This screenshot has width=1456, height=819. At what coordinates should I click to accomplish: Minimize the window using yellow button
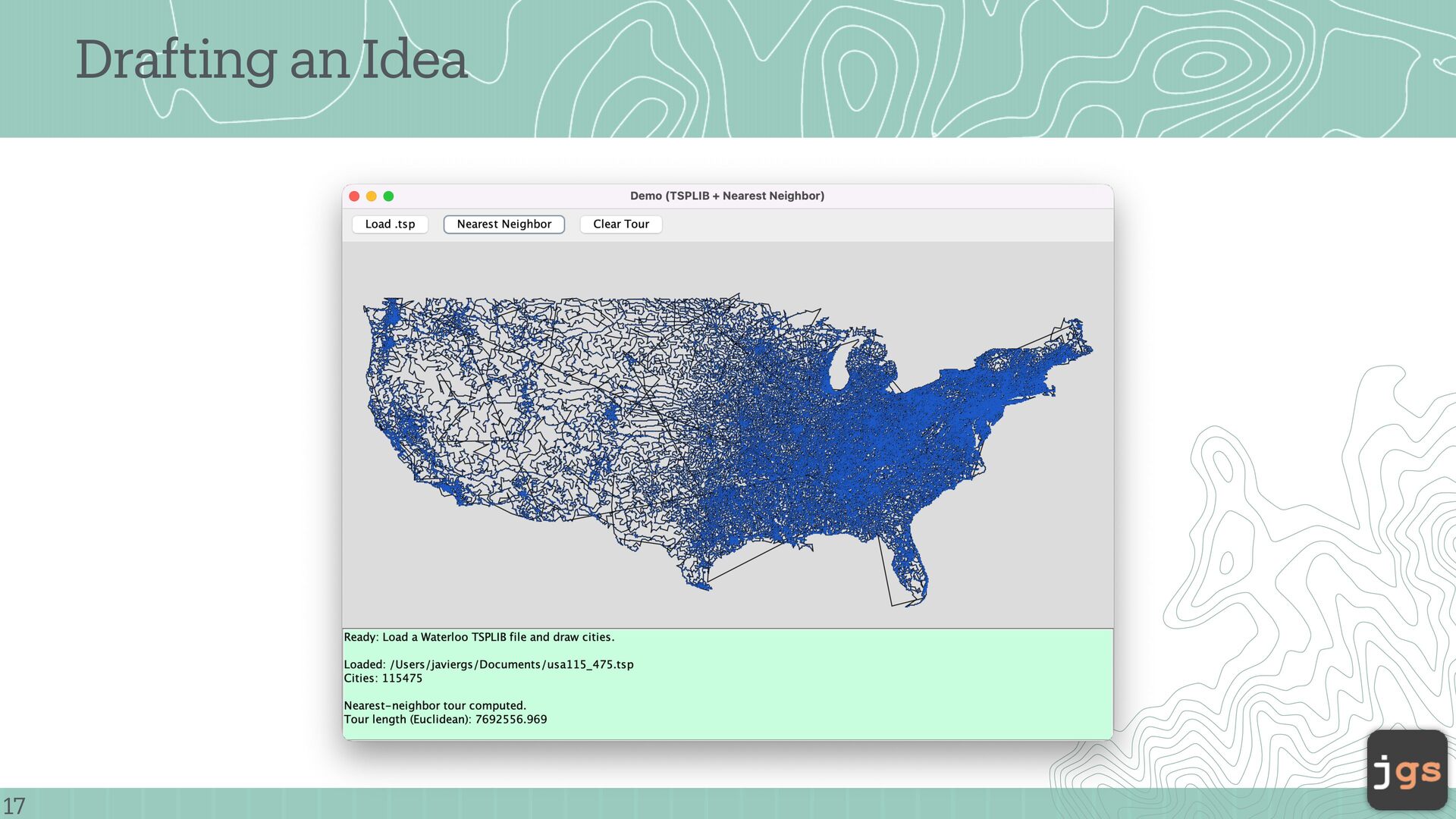(372, 196)
